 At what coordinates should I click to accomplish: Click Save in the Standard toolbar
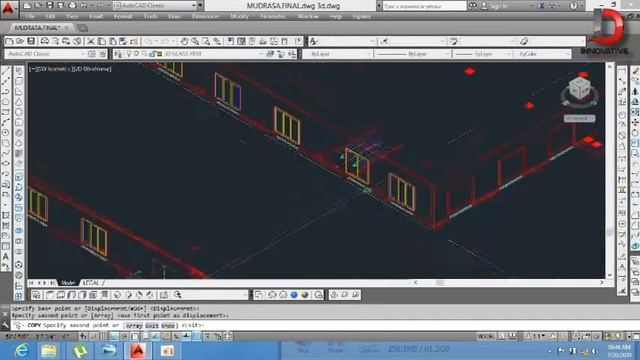tap(31, 41)
